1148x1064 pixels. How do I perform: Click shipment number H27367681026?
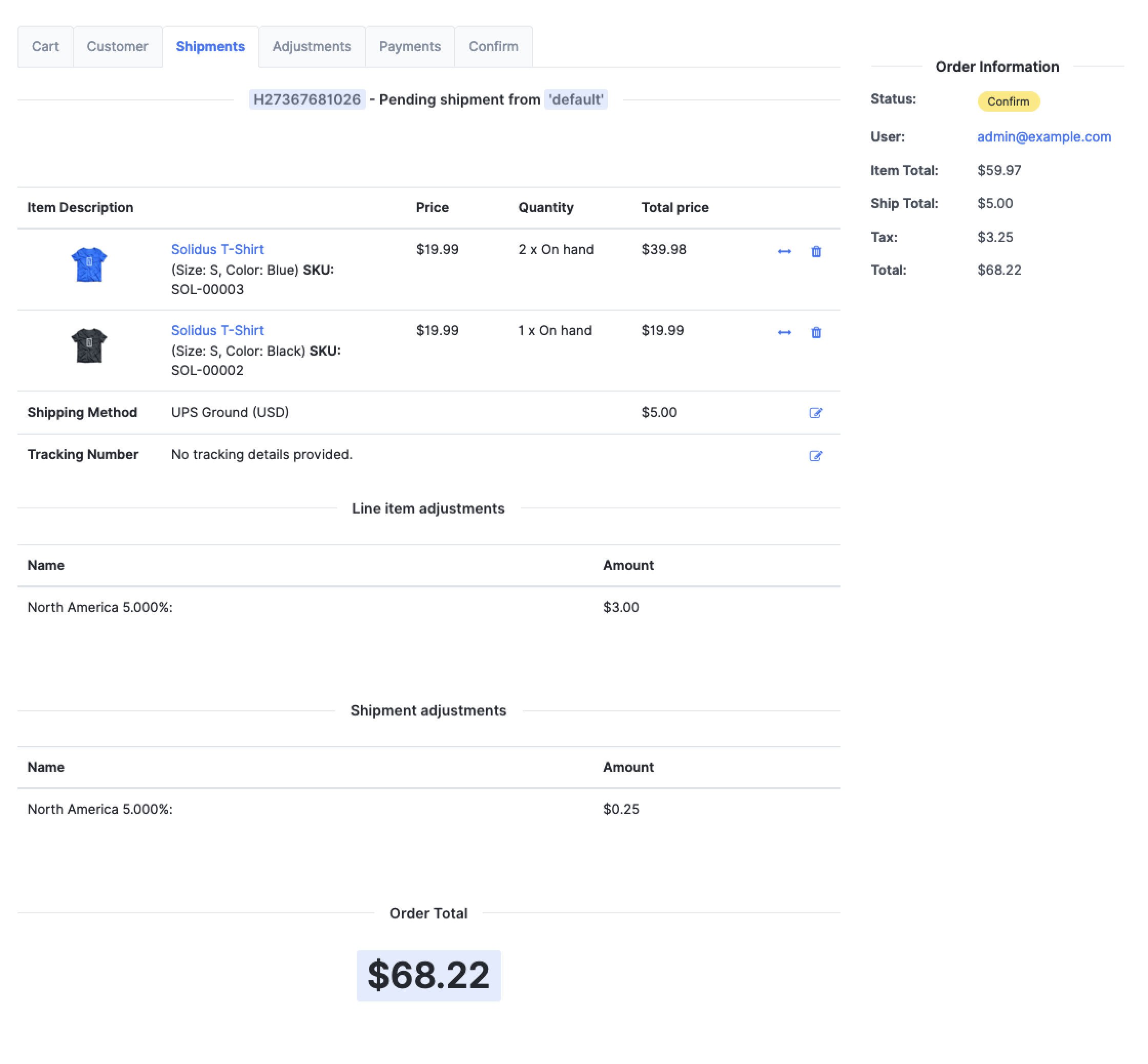pyautogui.click(x=307, y=99)
